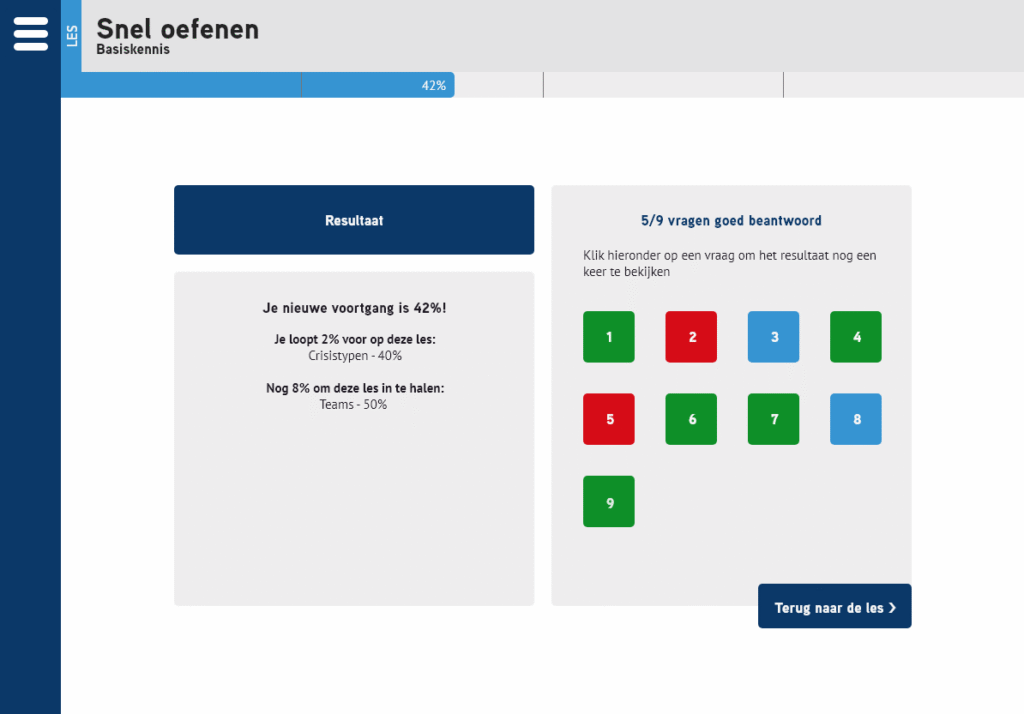This screenshot has height=714, width=1024.
Task: Open red question tile 5
Action: 609,419
